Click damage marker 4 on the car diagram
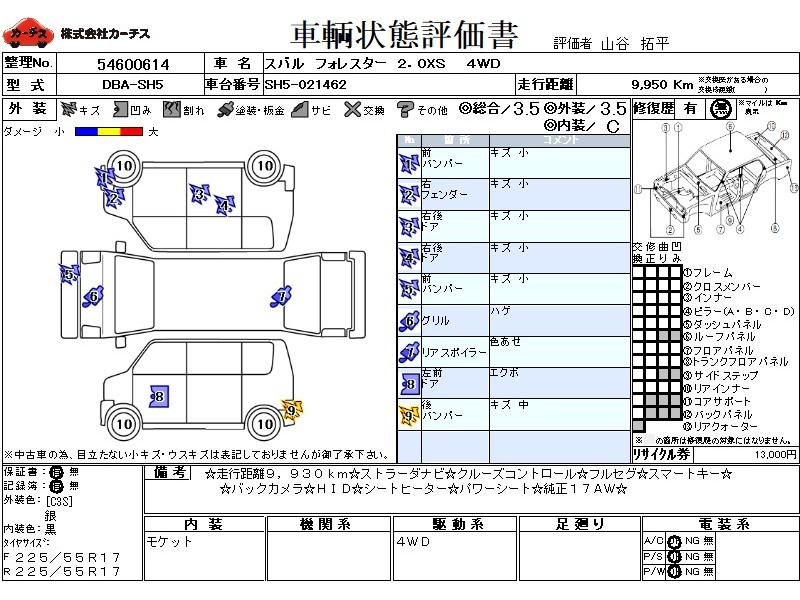 pyautogui.click(x=224, y=205)
